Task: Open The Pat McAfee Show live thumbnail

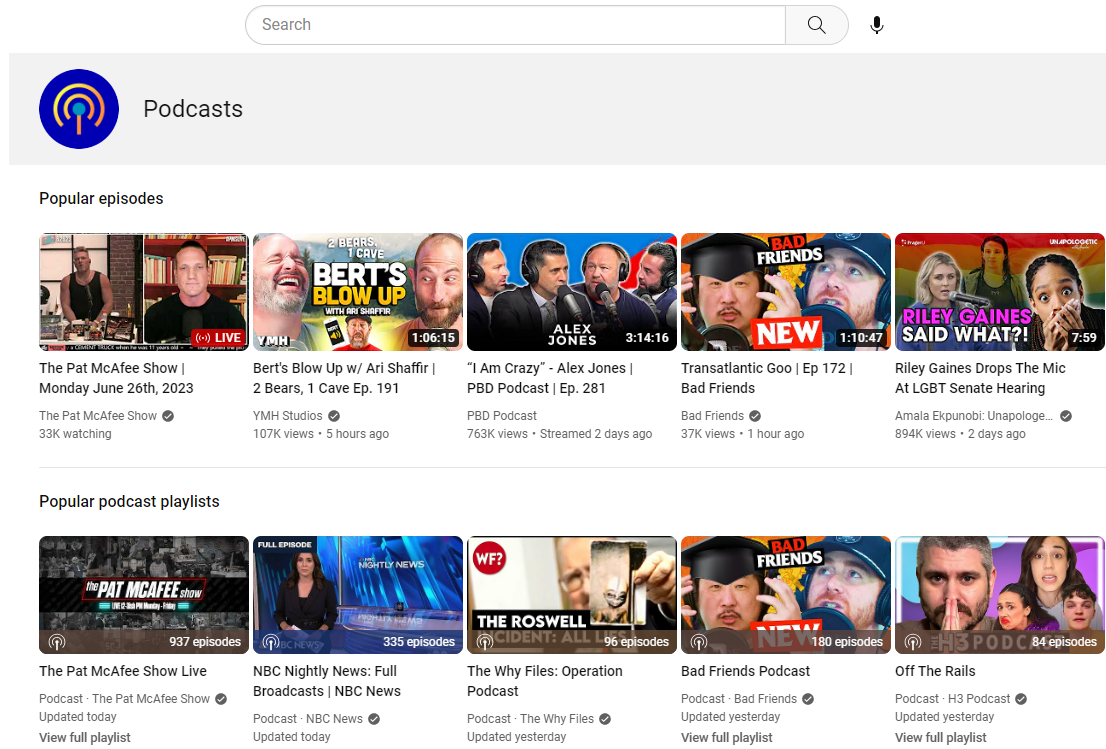Action: click(144, 292)
